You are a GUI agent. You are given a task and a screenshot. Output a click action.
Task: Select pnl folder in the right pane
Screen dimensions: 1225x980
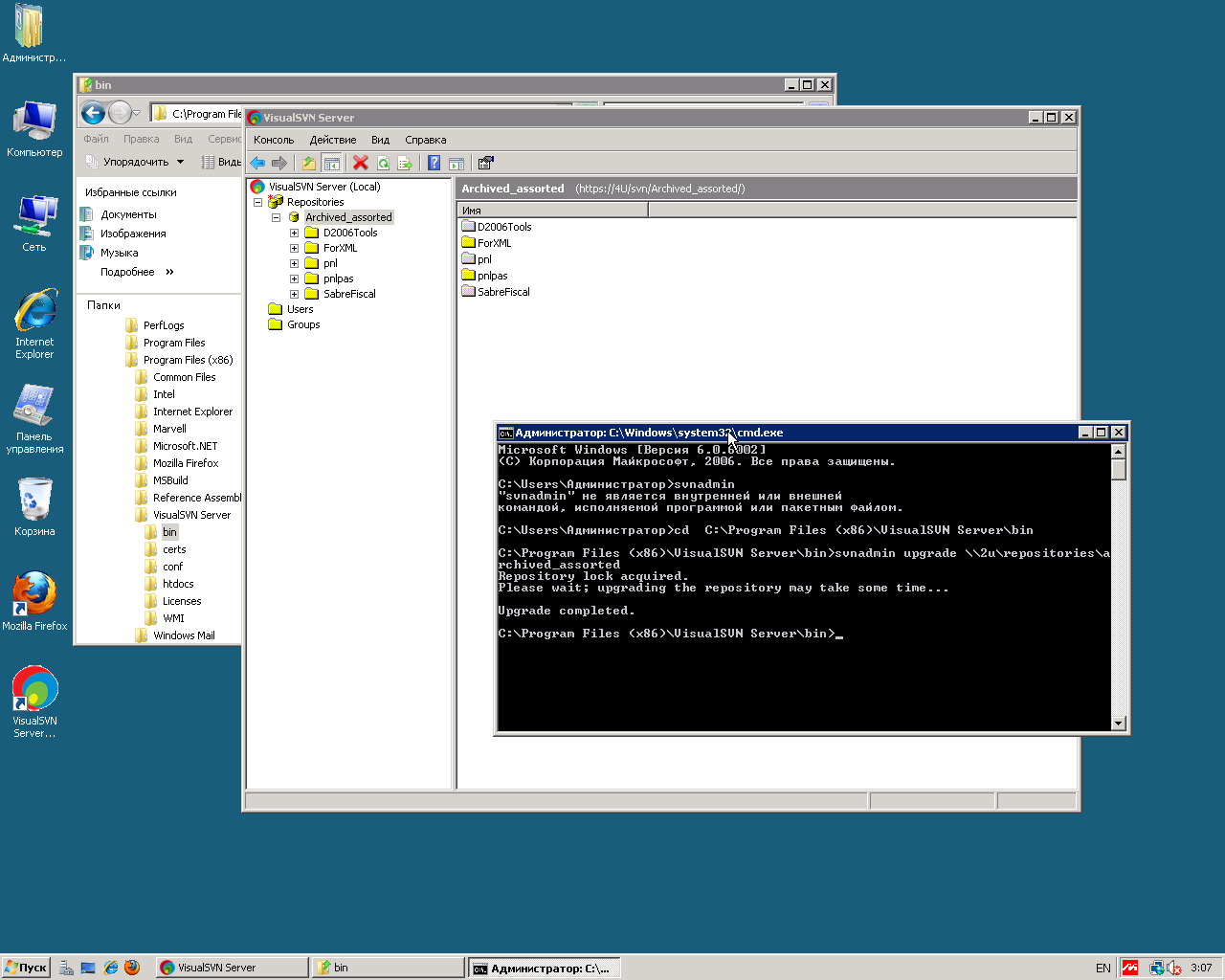(477, 259)
